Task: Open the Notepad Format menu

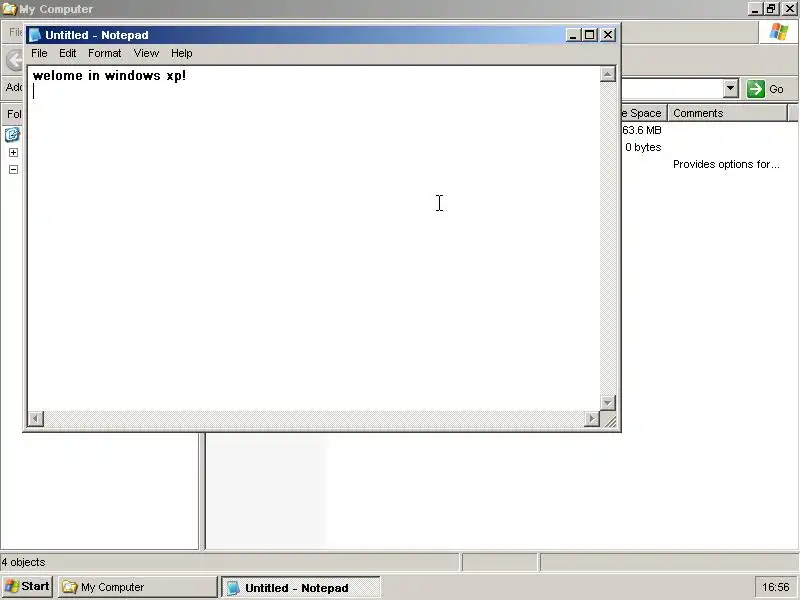Action: pyautogui.click(x=105, y=53)
